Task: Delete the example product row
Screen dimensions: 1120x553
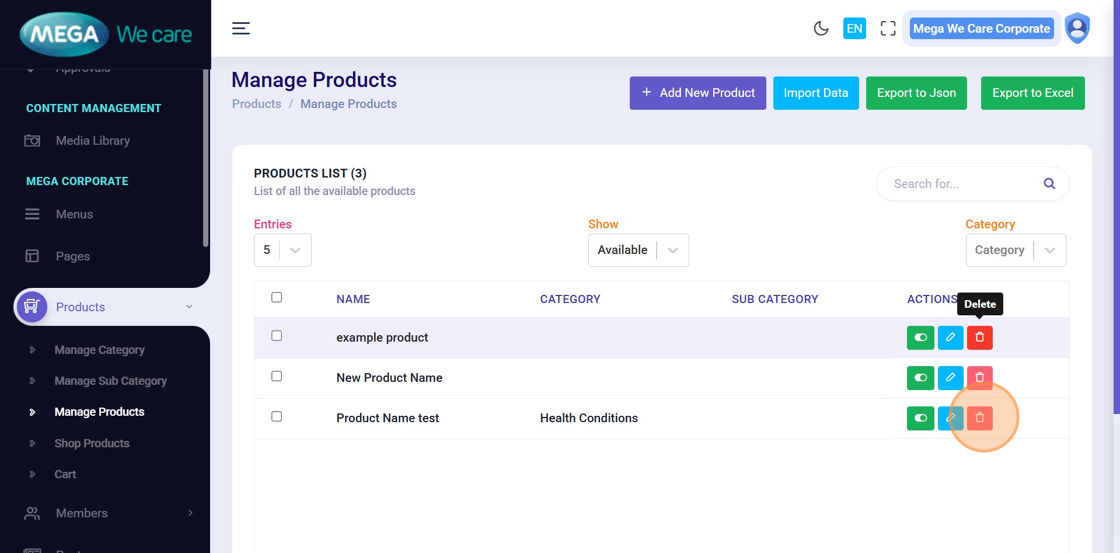Action: pos(980,338)
